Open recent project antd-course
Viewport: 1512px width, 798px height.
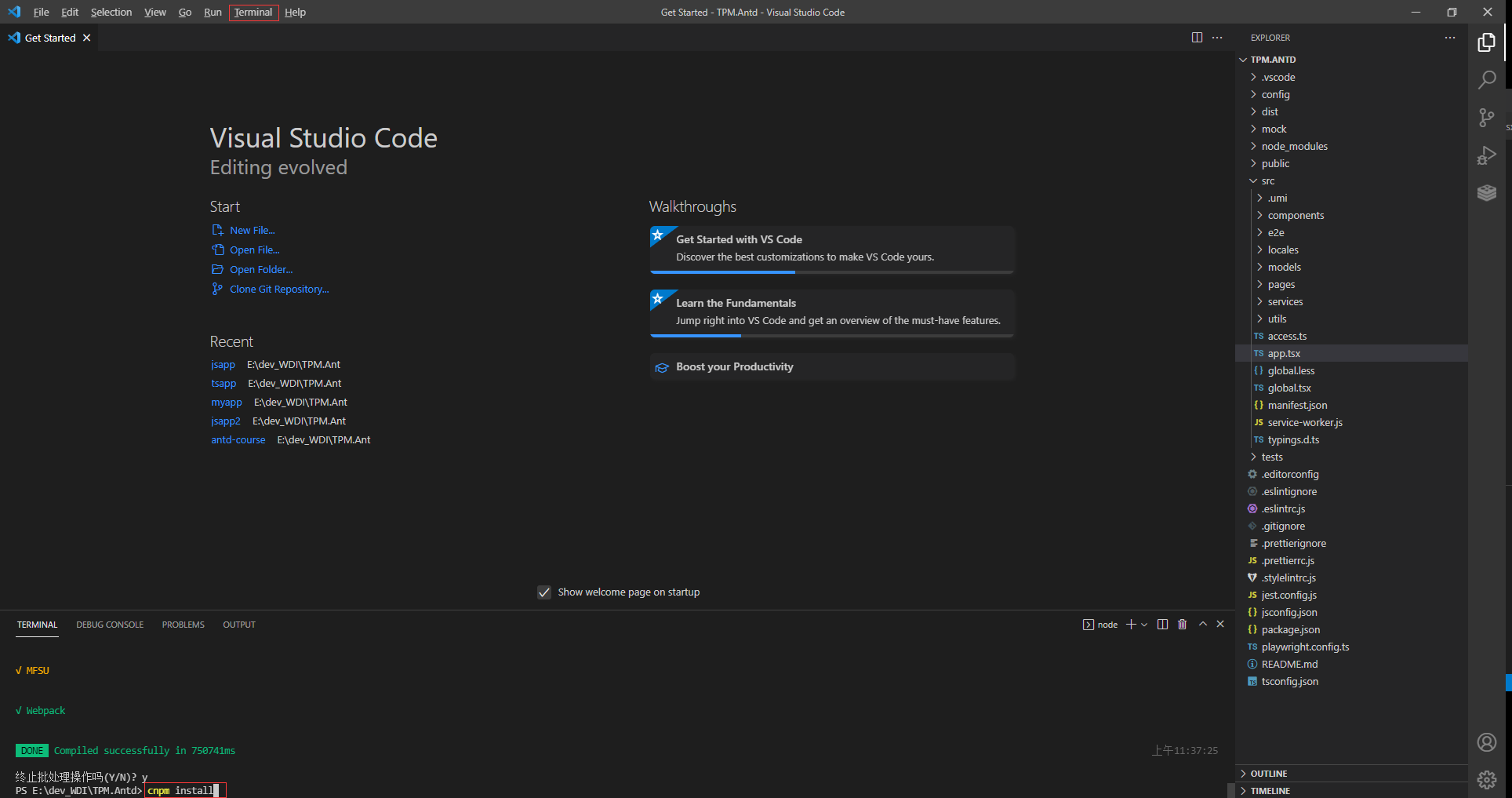[x=238, y=439]
